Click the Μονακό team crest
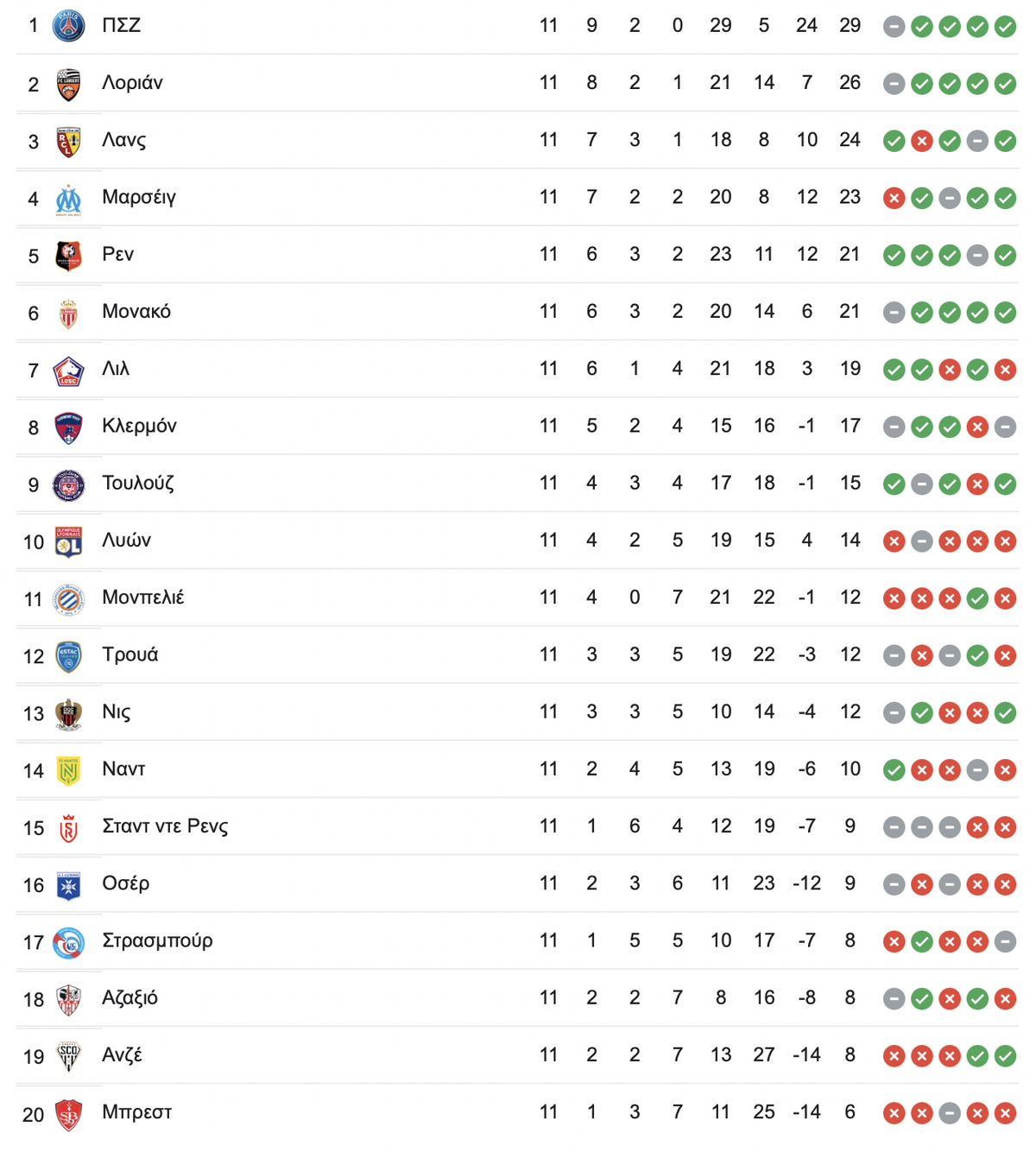 (x=68, y=313)
